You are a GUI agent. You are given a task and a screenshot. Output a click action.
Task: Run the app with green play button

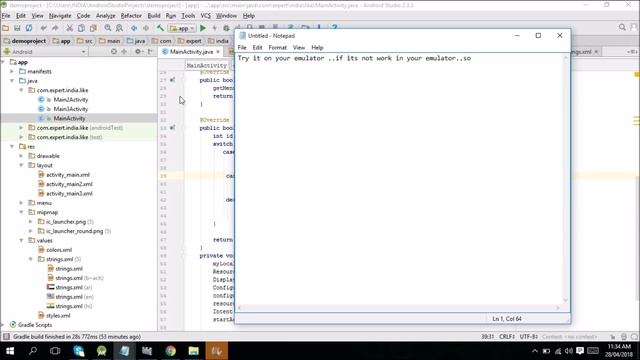202,28
